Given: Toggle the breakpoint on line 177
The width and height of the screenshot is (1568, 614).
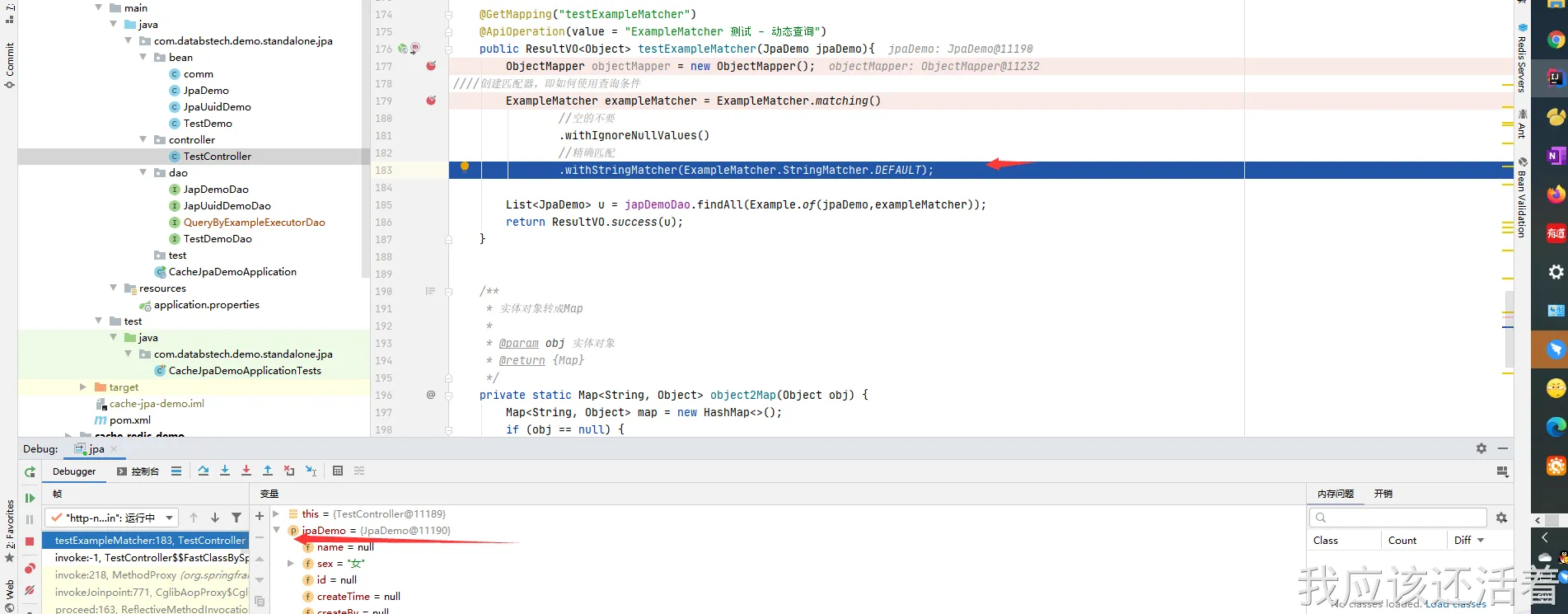Looking at the screenshot, I should (x=431, y=66).
